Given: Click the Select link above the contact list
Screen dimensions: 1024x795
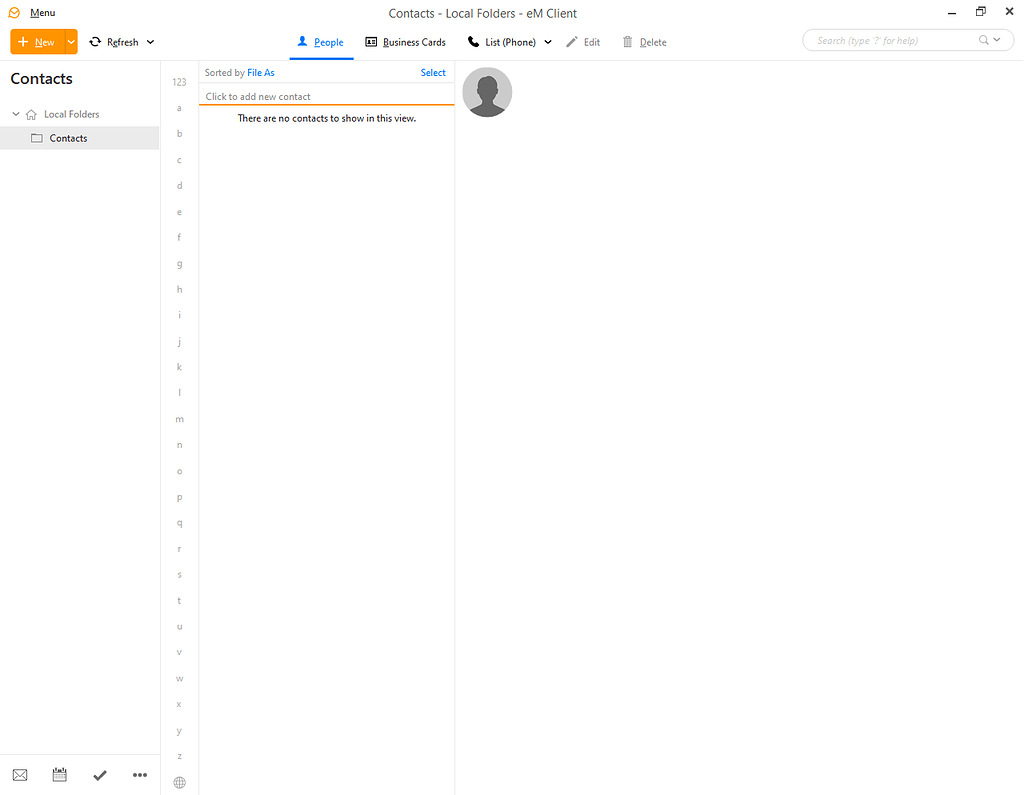Looking at the screenshot, I should 433,72.
